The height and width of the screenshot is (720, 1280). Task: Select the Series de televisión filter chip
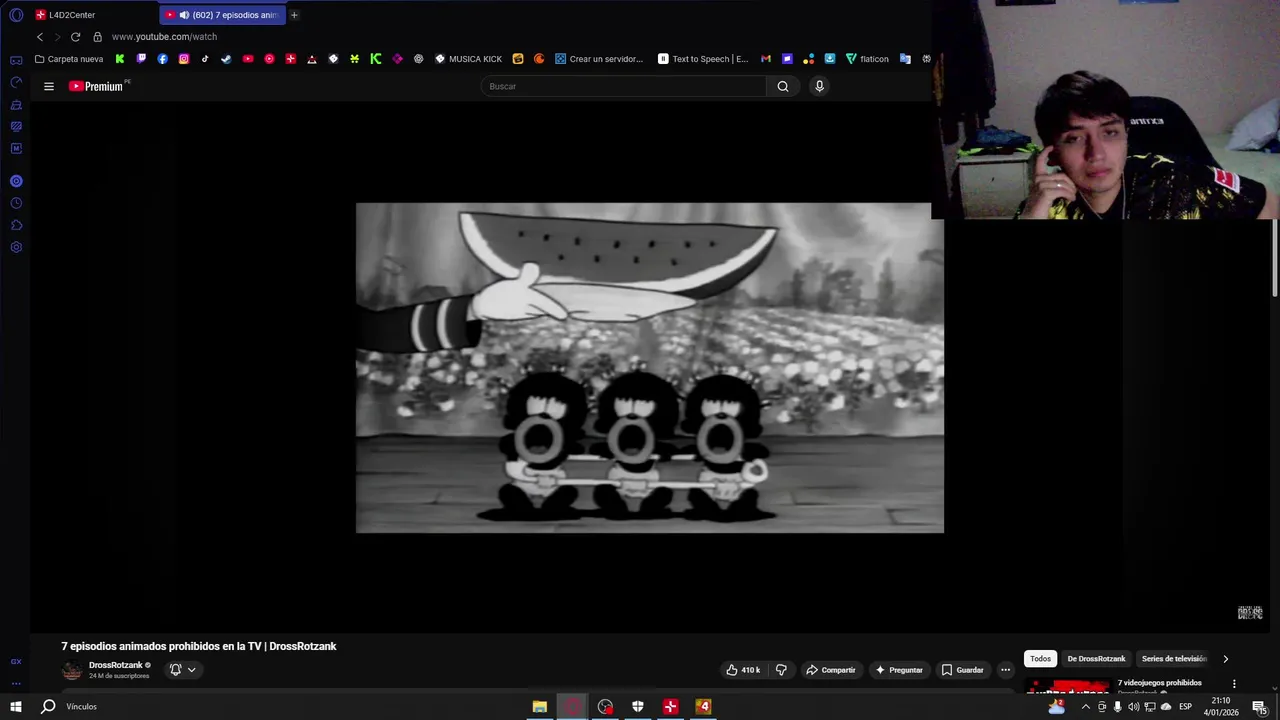click(1174, 659)
